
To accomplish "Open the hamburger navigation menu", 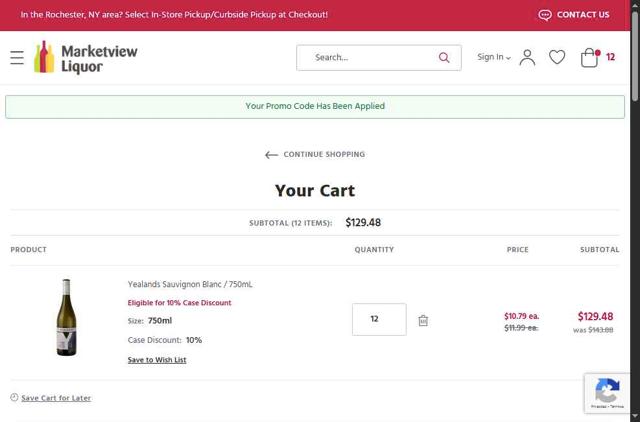I will click(17, 58).
